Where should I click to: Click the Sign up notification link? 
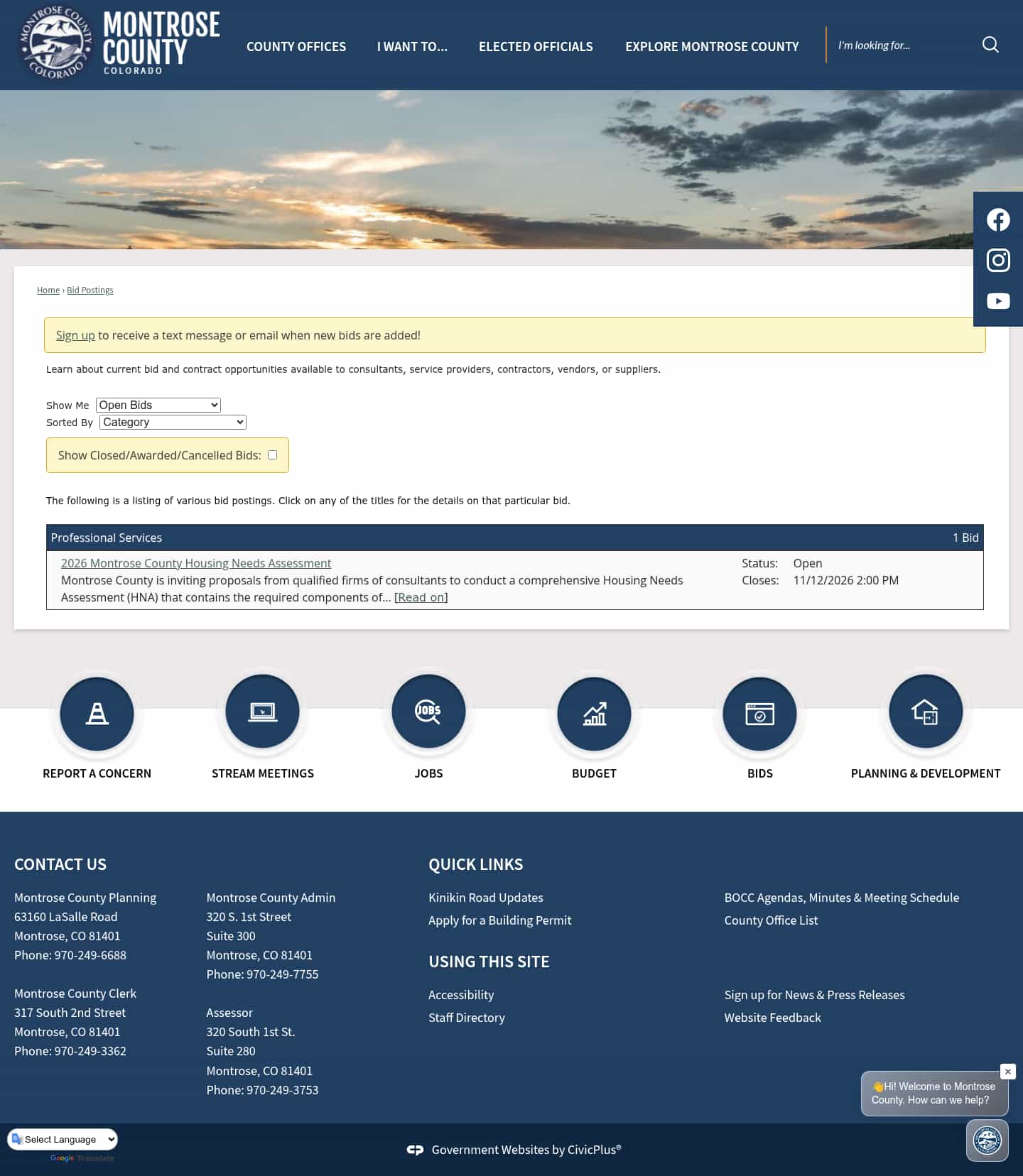(75, 335)
